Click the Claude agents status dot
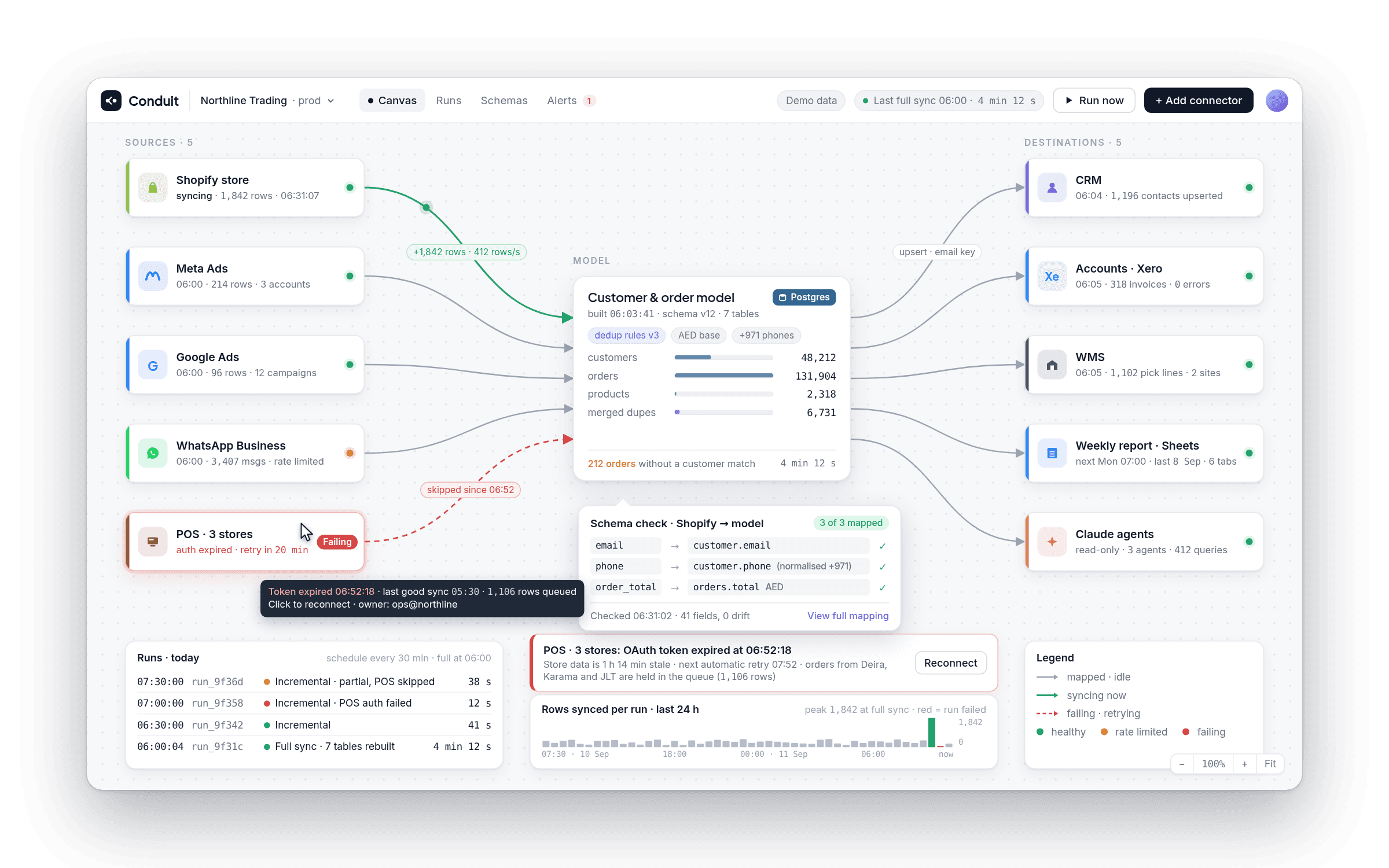1389x868 pixels. 1249,542
